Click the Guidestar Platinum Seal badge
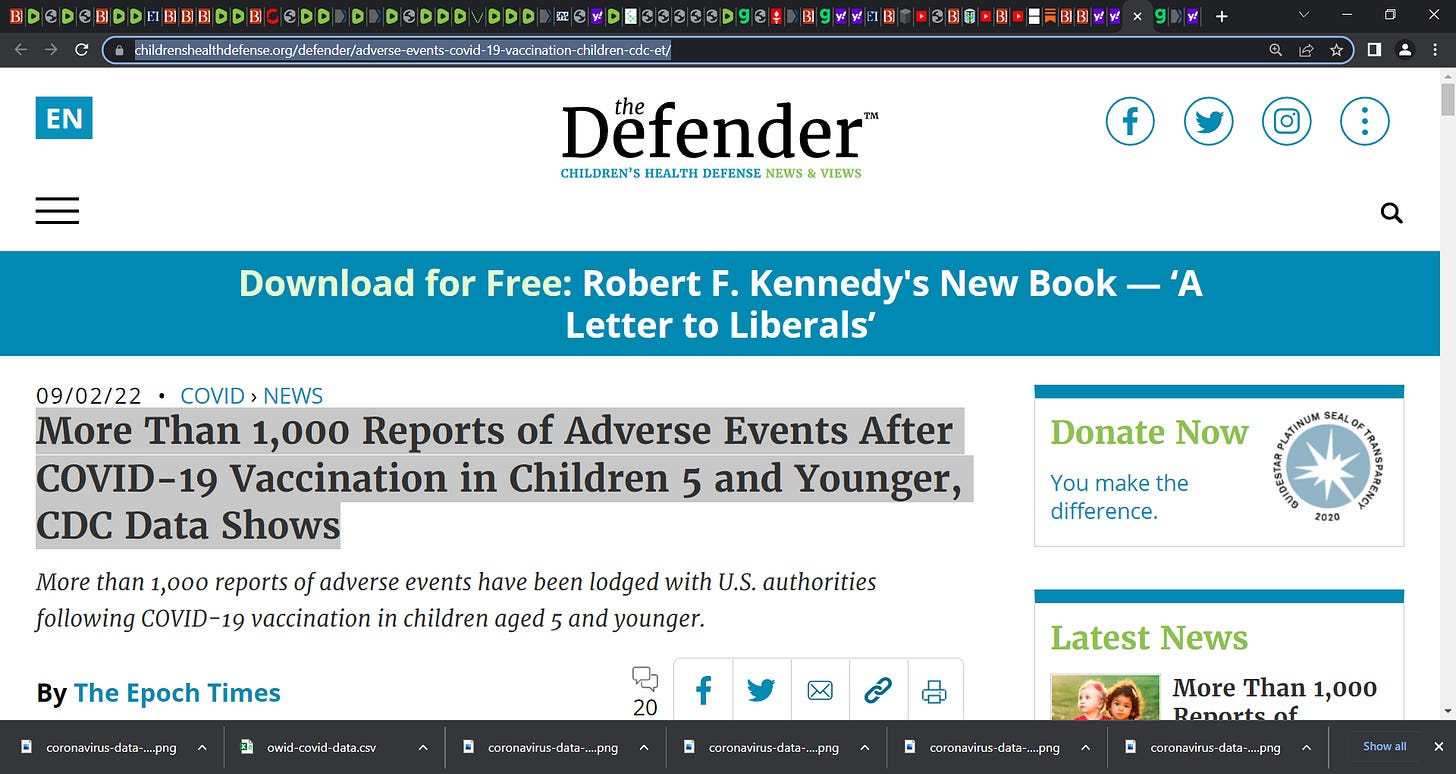 tap(1327, 466)
